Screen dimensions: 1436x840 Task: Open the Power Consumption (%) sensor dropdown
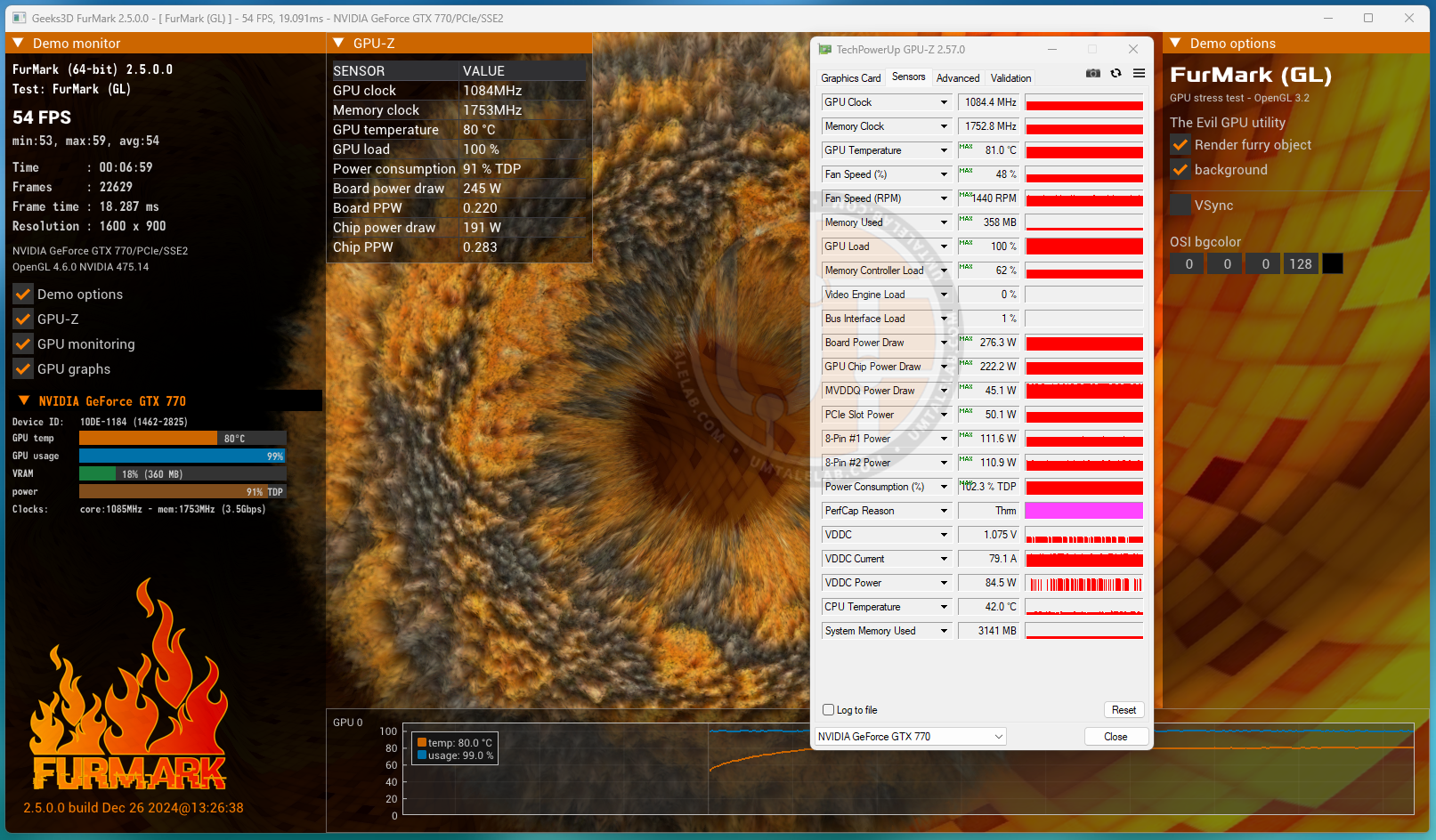click(944, 487)
